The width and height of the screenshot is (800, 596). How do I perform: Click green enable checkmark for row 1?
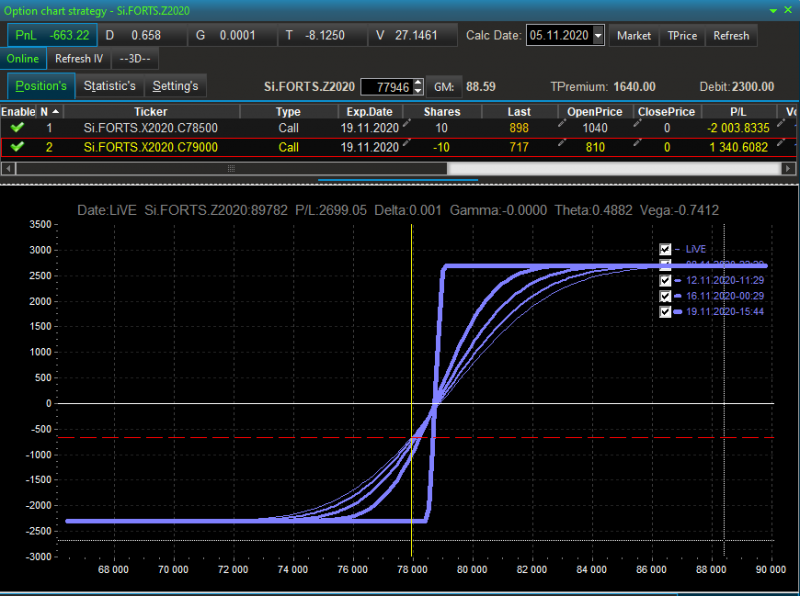(x=17, y=127)
